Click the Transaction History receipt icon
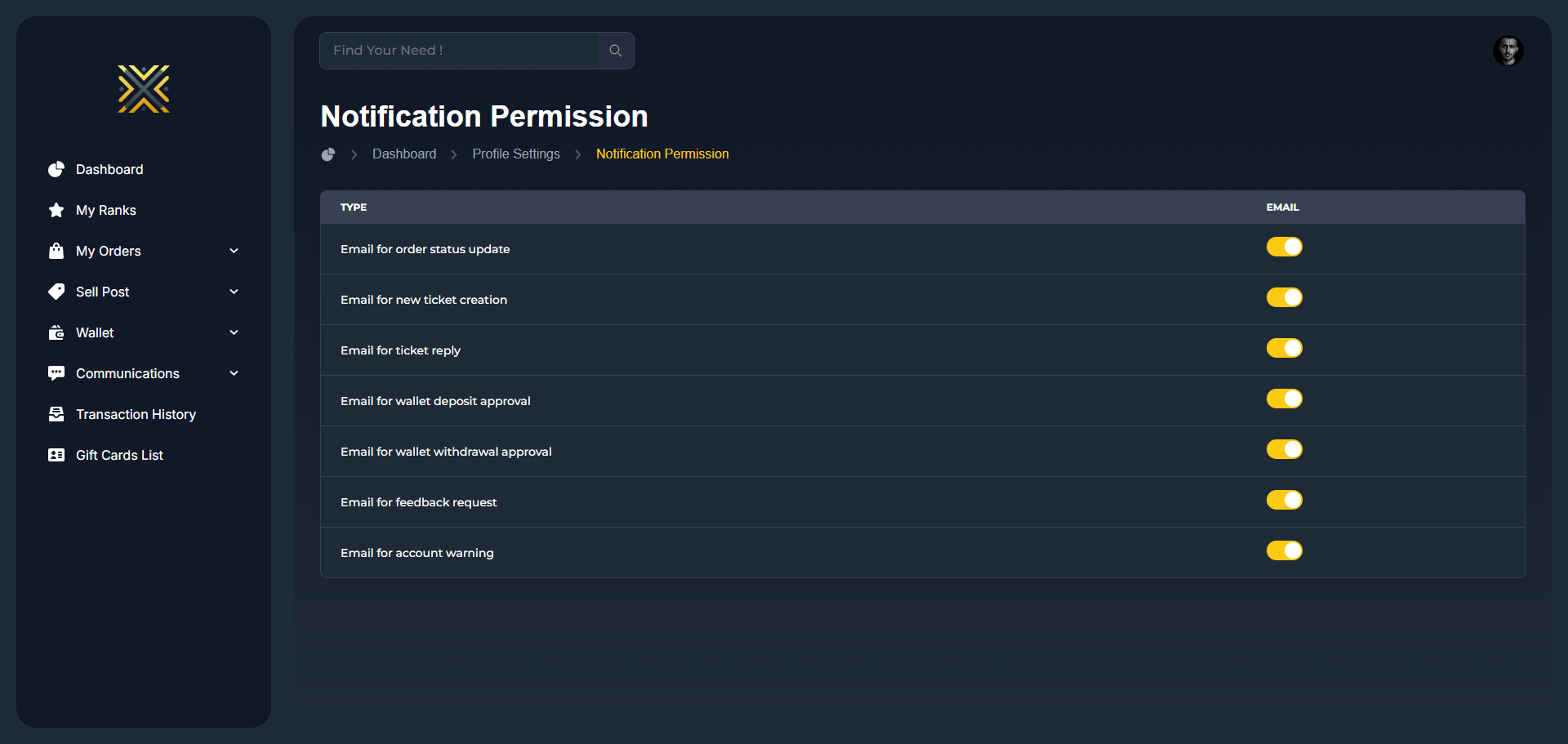The height and width of the screenshot is (744, 1568). (x=56, y=414)
